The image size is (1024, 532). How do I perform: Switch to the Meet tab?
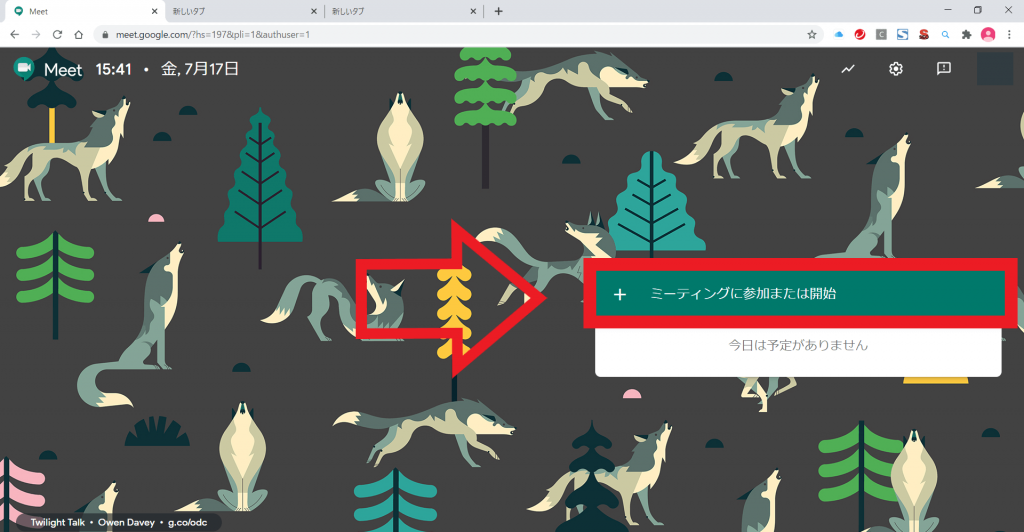(x=85, y=11)
